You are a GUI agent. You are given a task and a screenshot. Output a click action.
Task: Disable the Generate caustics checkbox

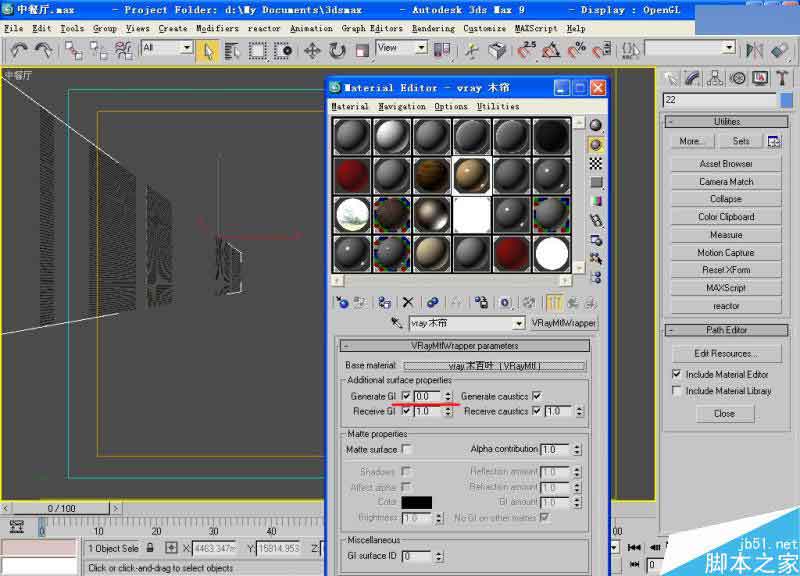coord(536,396)
